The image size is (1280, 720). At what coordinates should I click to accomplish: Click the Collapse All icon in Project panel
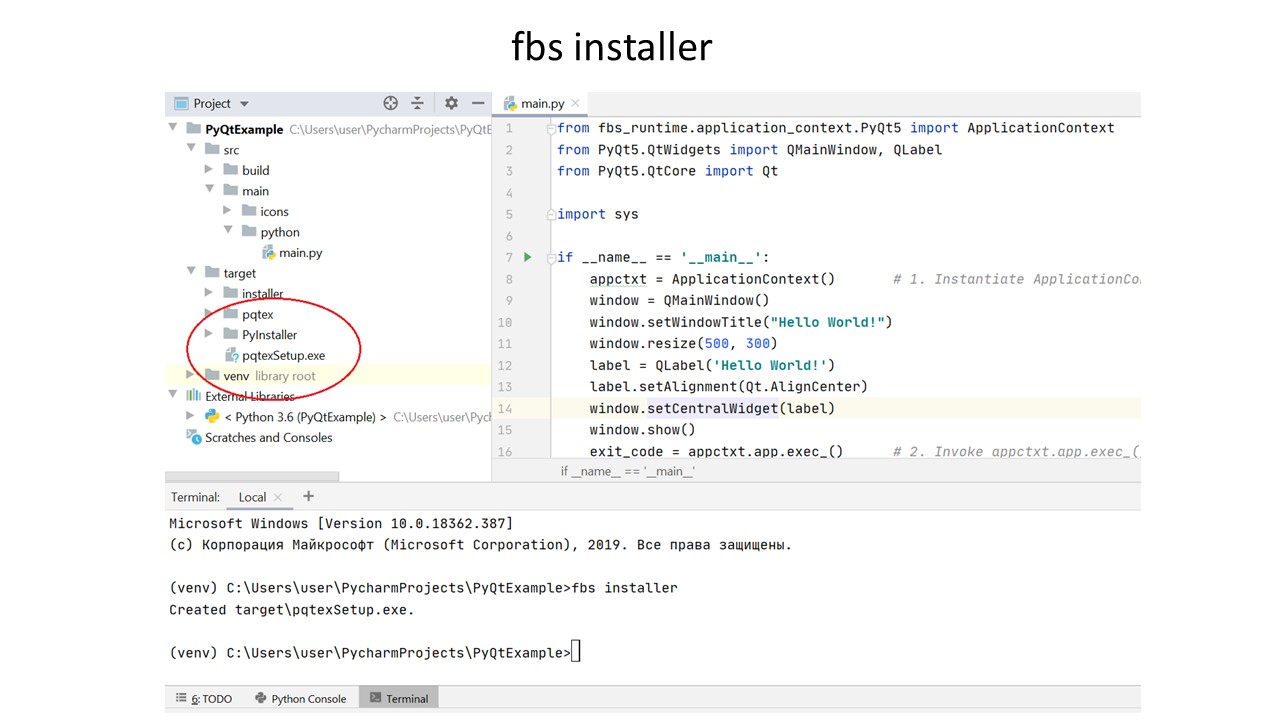418,103
